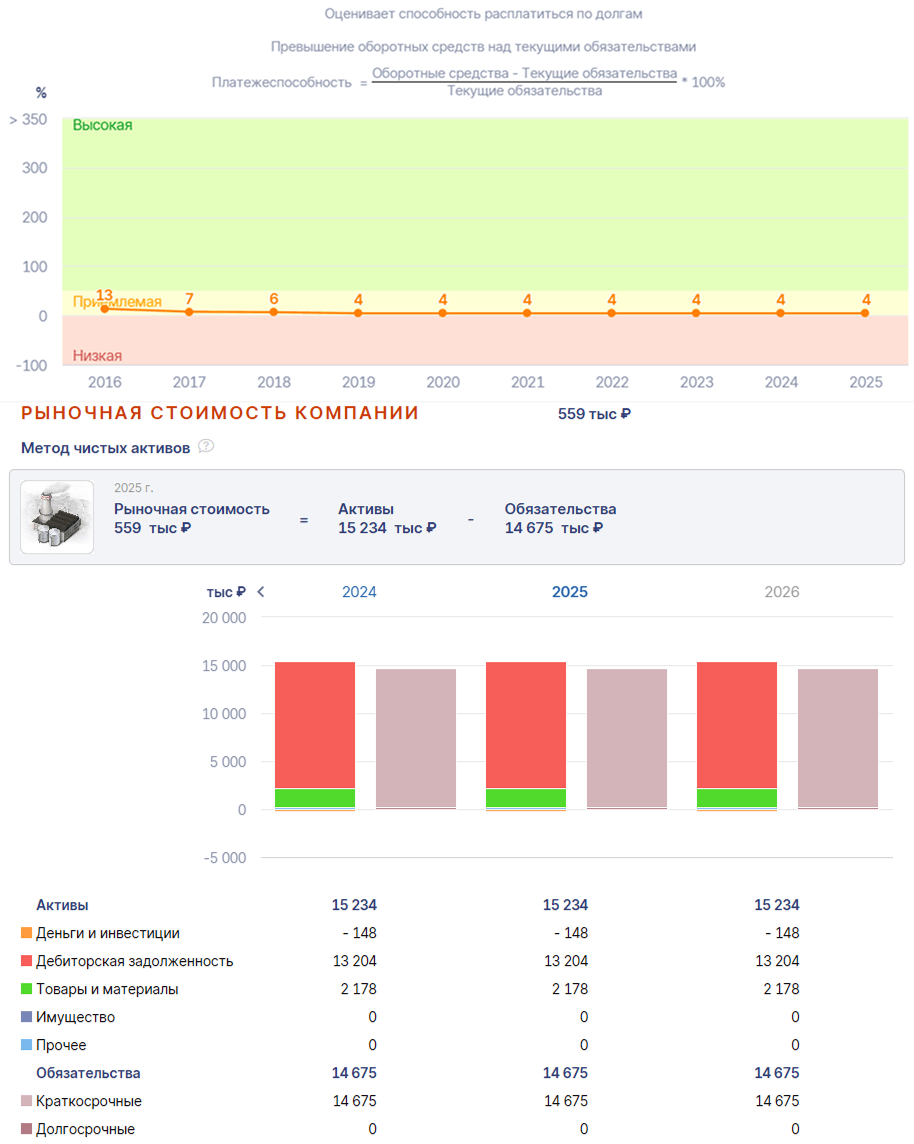Image resolution: width=914 pixels, height=1144 pixels.
Task: Click the Долгосрочные legend label
Action: click(x=85, y=1129)
